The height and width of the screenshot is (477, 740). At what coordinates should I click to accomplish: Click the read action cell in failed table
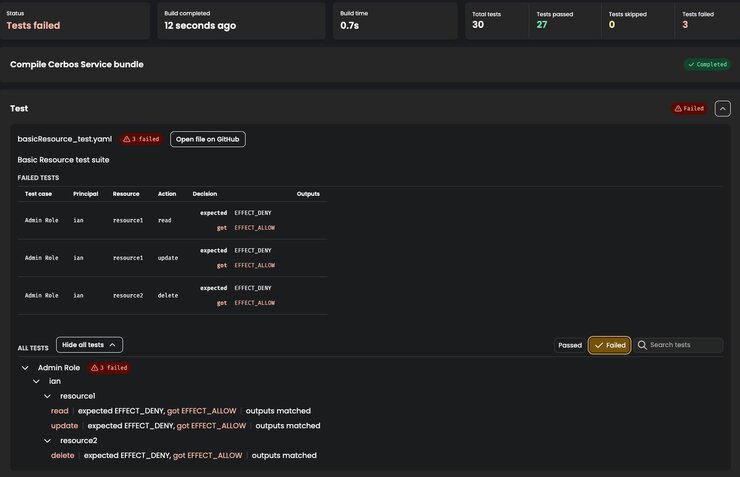point(165,220)
